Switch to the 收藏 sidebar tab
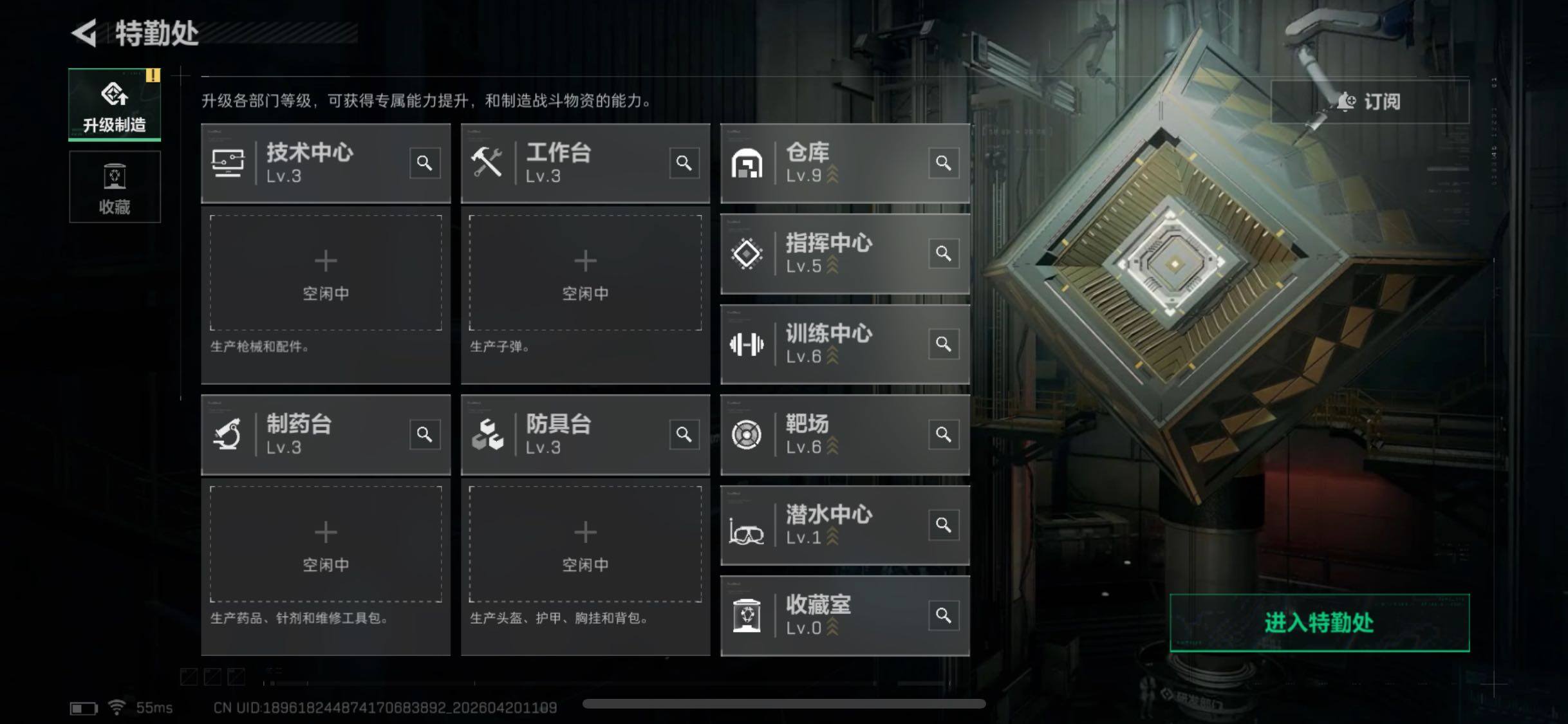 click(115, 187)
